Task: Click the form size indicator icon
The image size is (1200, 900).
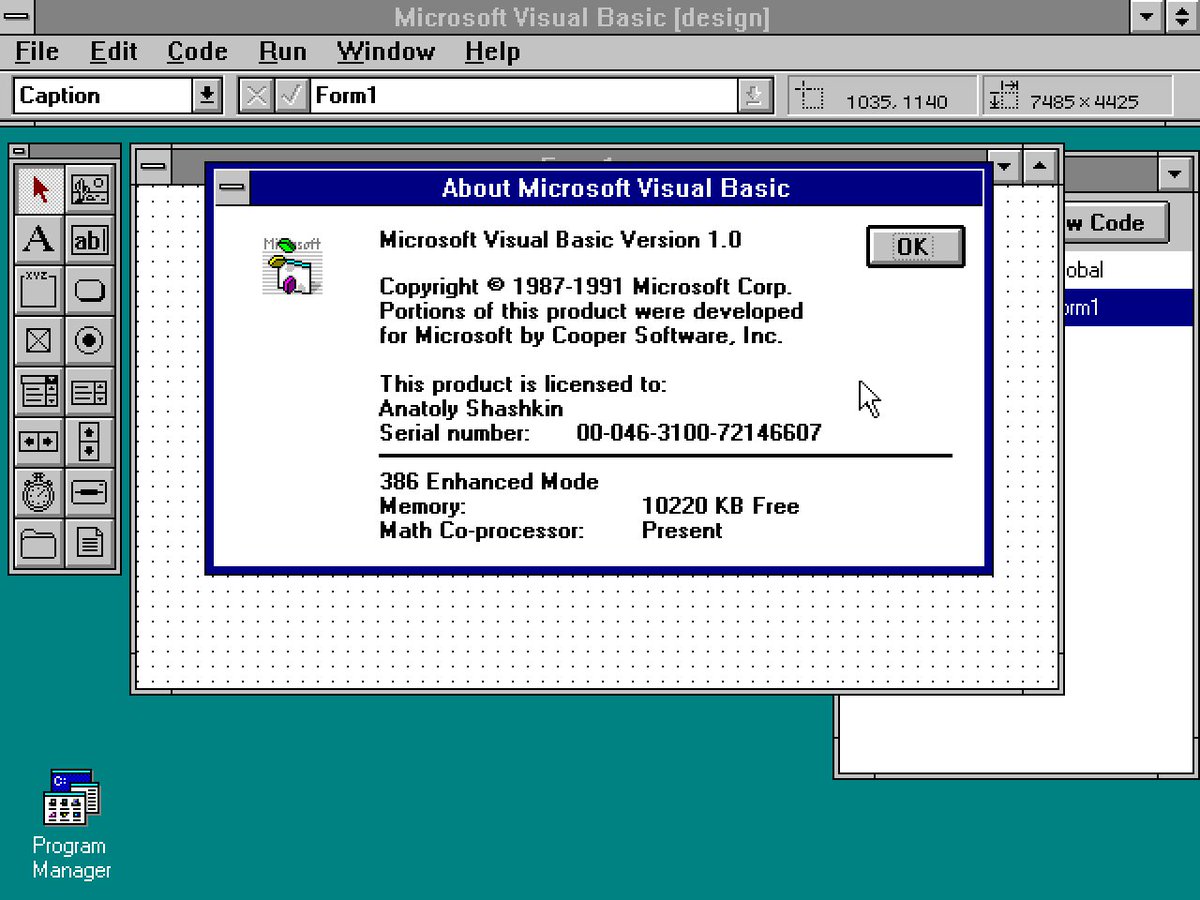Action: click(1004, 97)
